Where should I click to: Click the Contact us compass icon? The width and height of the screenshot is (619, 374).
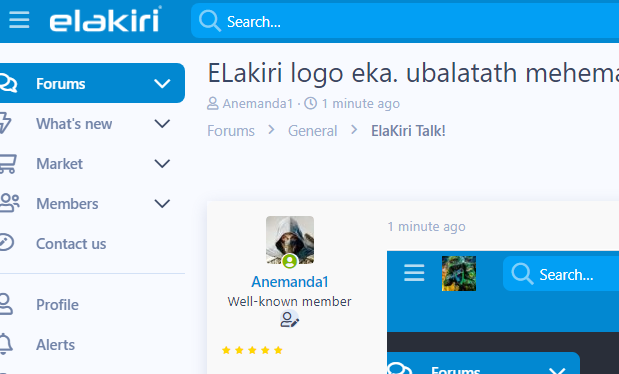point(7,242)
